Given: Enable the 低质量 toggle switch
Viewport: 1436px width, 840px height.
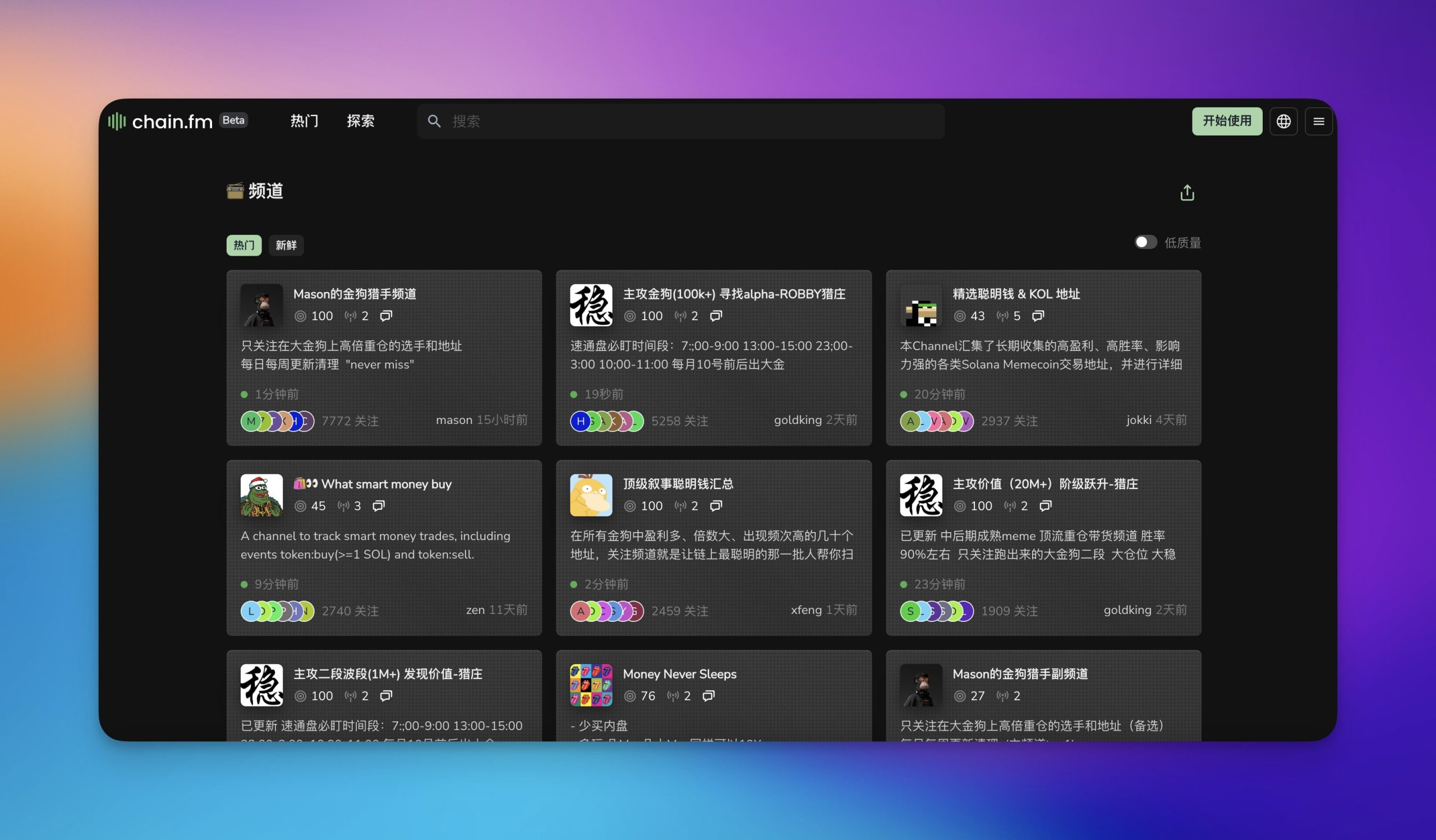Looking at the screenshot, I should point(1146,242).
